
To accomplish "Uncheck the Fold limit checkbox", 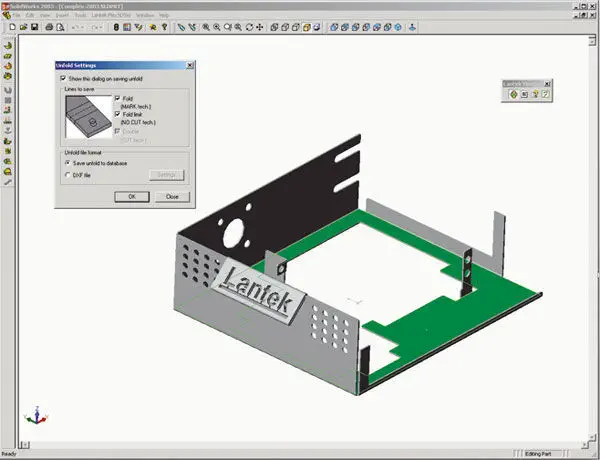I will [117, 115].
